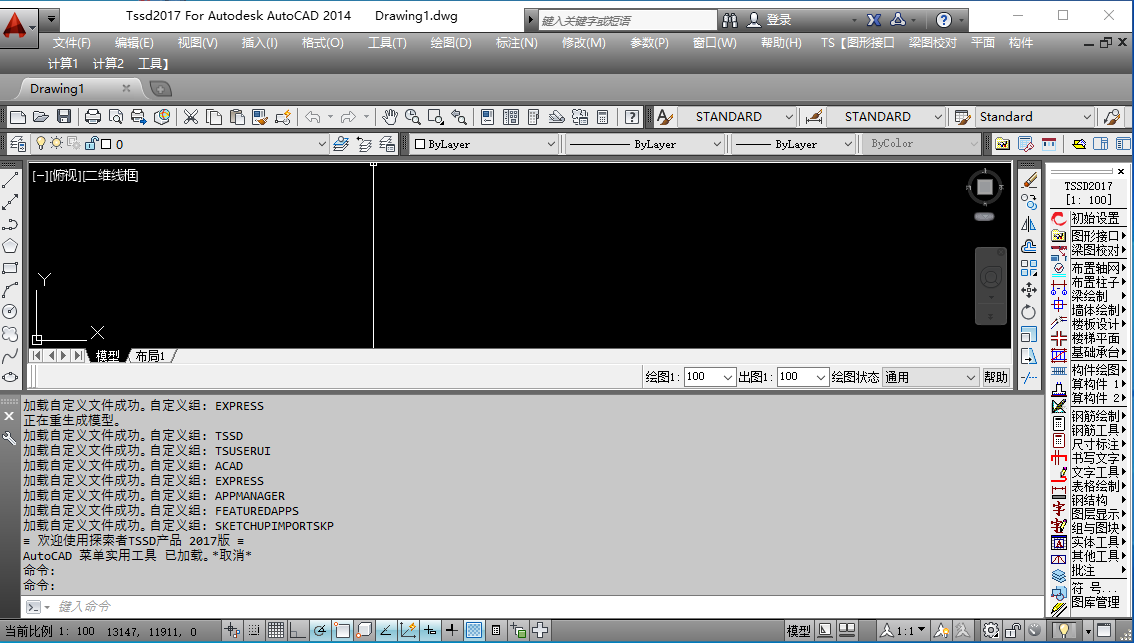Toggle Grid display in status bar
This screenshot has height=643, width=1134.
[x=276, y=631]
